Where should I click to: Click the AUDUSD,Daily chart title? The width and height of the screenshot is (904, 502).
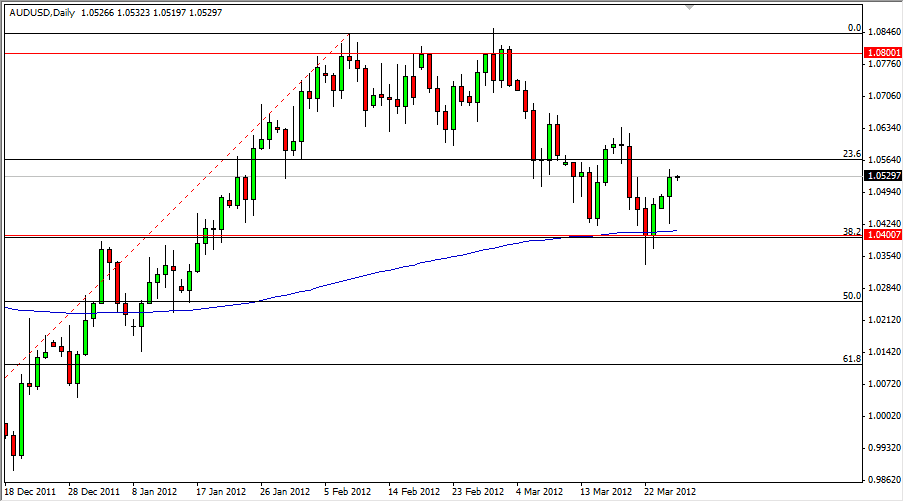click(39, 9)
